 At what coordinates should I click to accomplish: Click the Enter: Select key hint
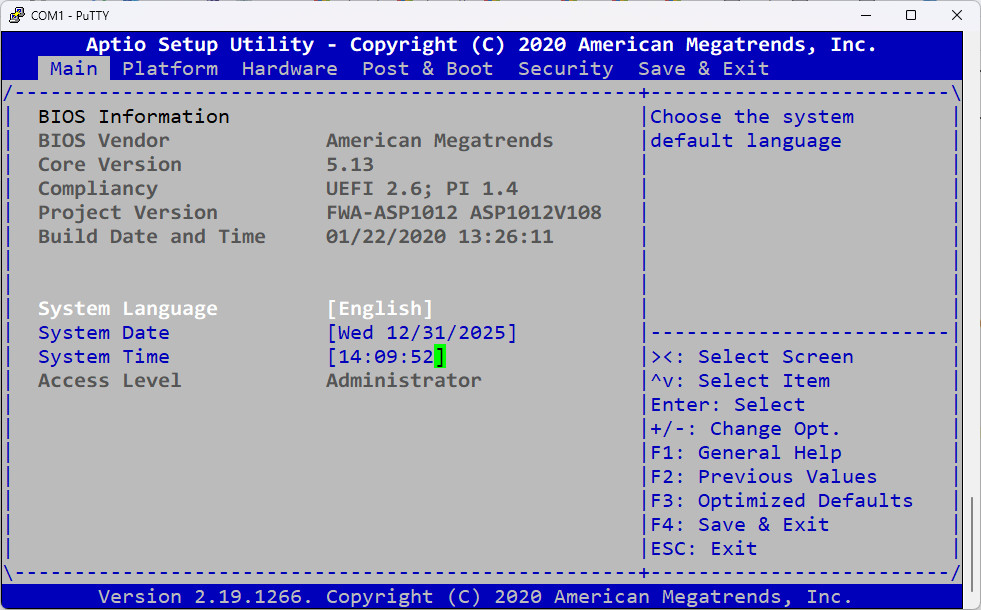point(728,405)
